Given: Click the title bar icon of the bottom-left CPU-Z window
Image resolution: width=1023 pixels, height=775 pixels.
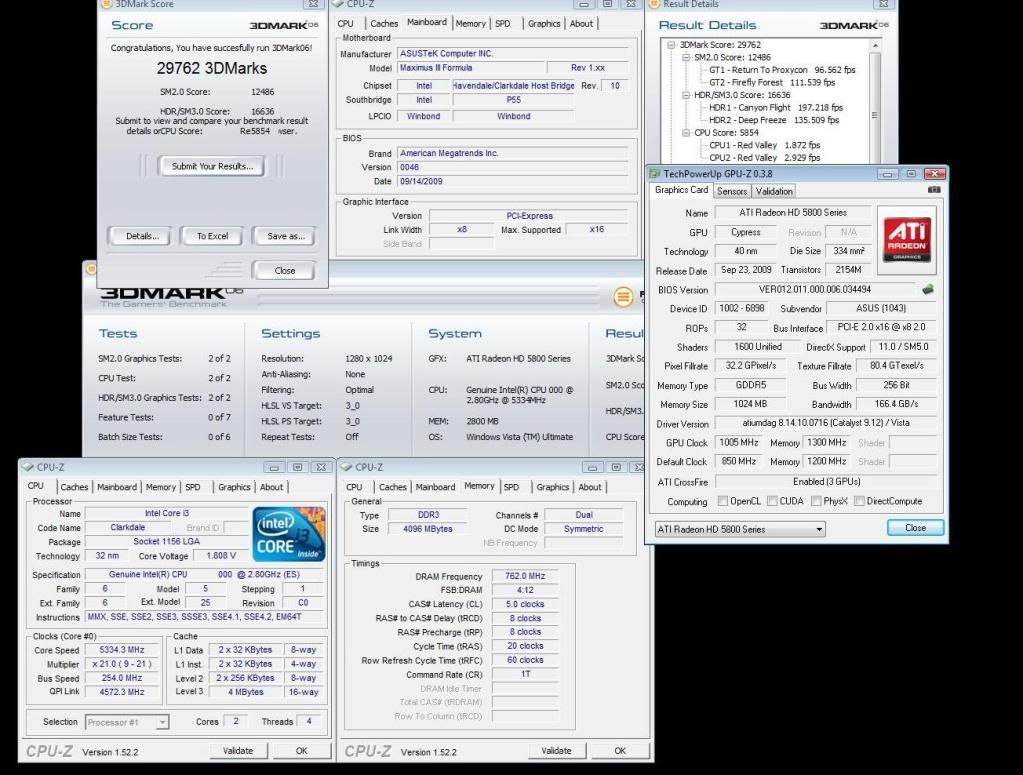Looking at the screenshot, I should (x=28, y=467).
